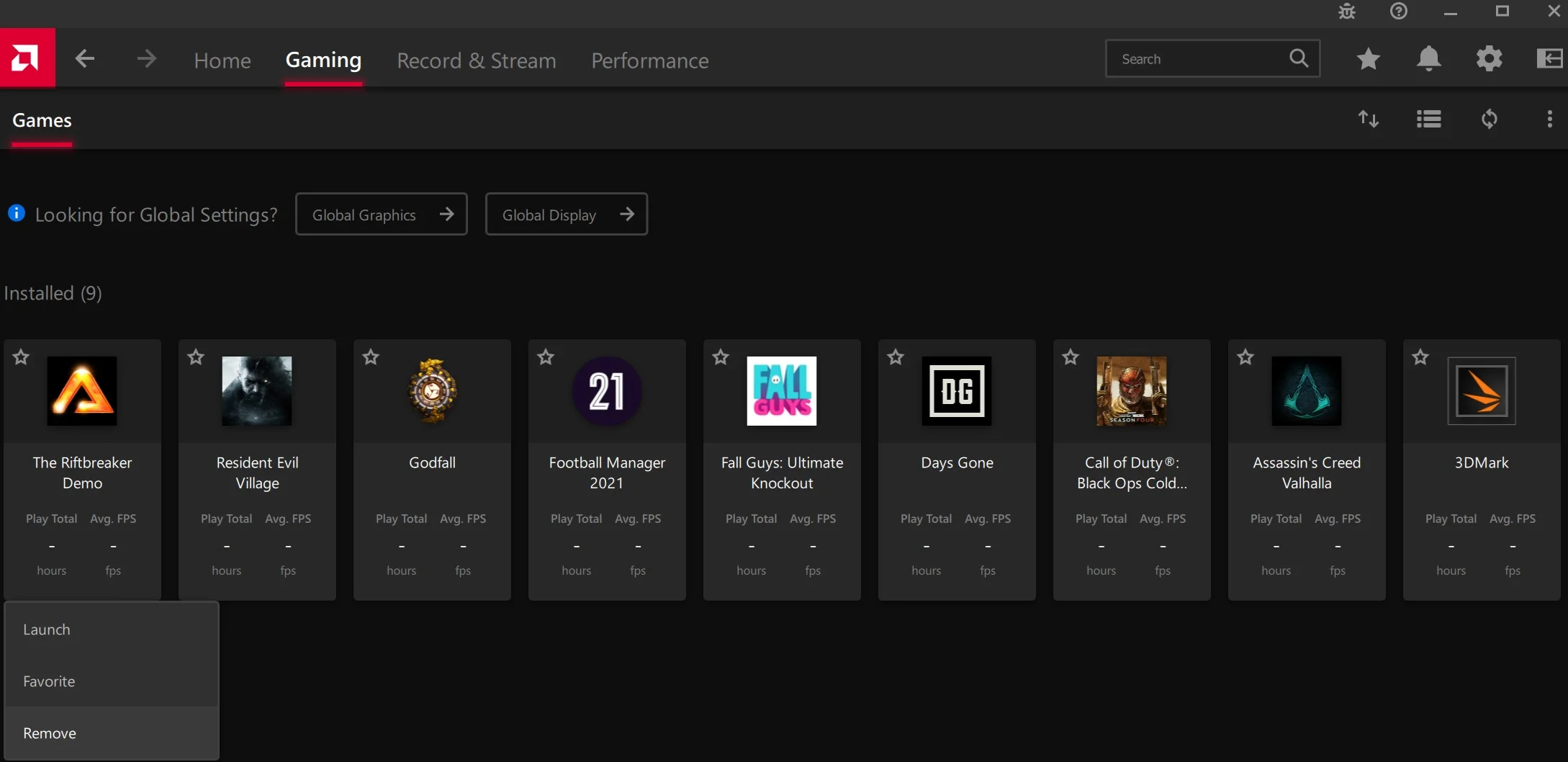
Task: Favorite Resident Evil Village with star
Action: pyautogui.click(x=196, y=357)
